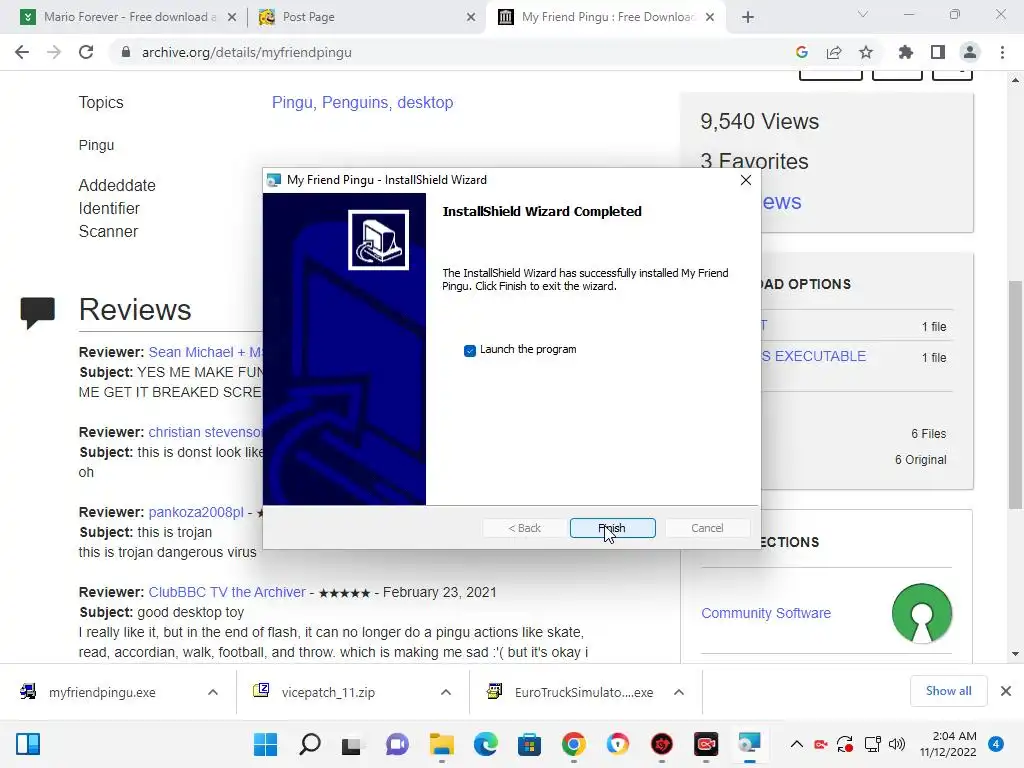1024x768 pixels.
Task: Switch to Google Chrome on the taskbar
Action: [x=573, y=744]
